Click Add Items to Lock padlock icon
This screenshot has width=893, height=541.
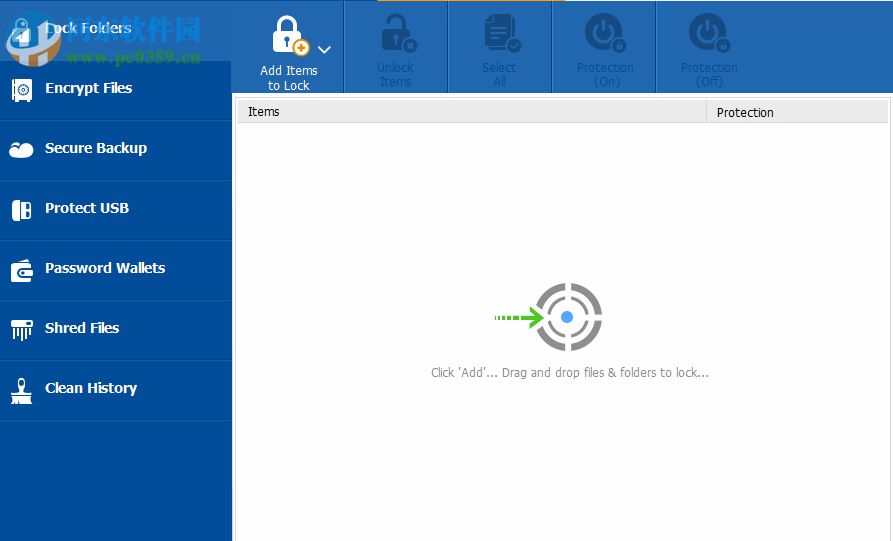point(290,36)
